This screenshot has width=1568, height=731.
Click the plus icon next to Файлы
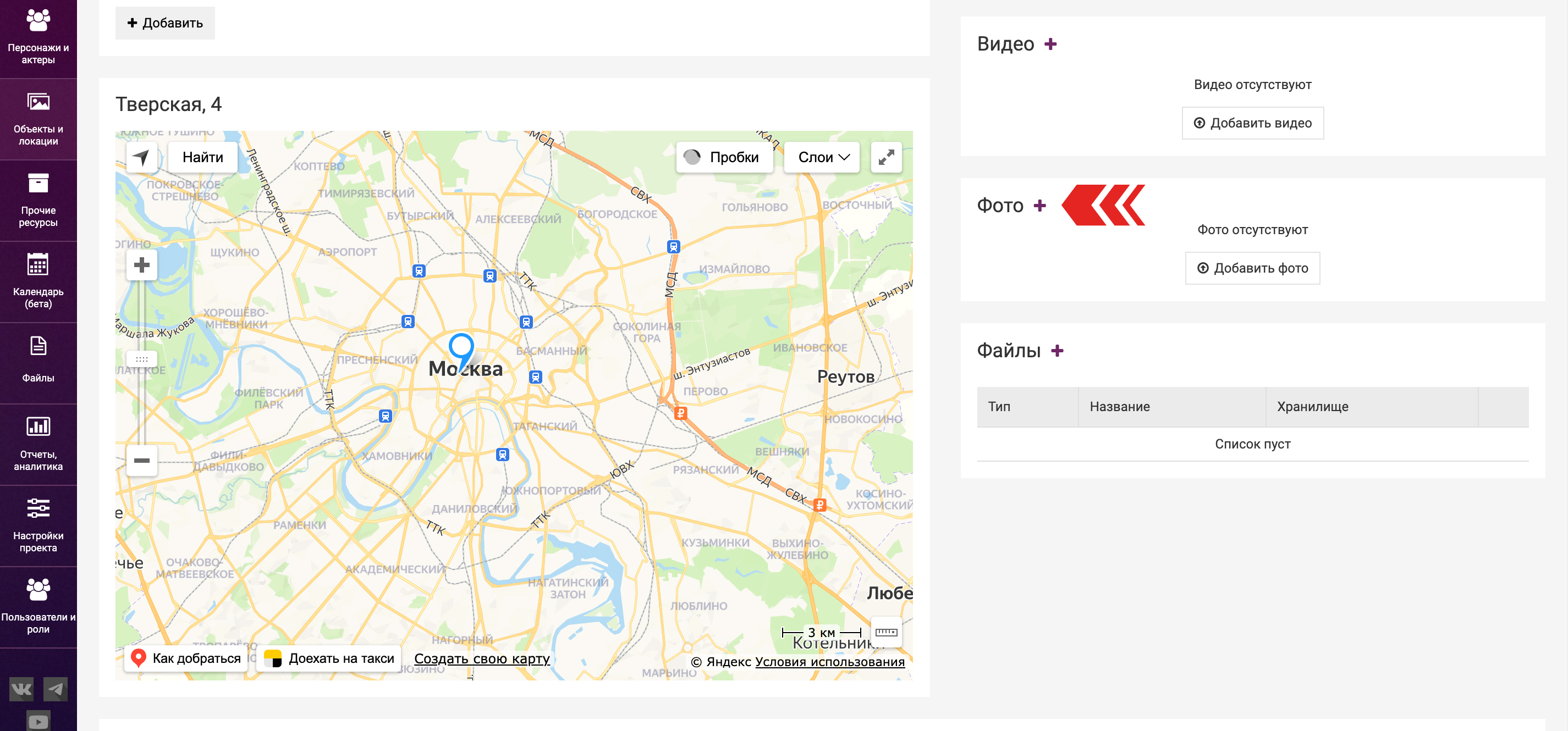[x=1057, y=351]
